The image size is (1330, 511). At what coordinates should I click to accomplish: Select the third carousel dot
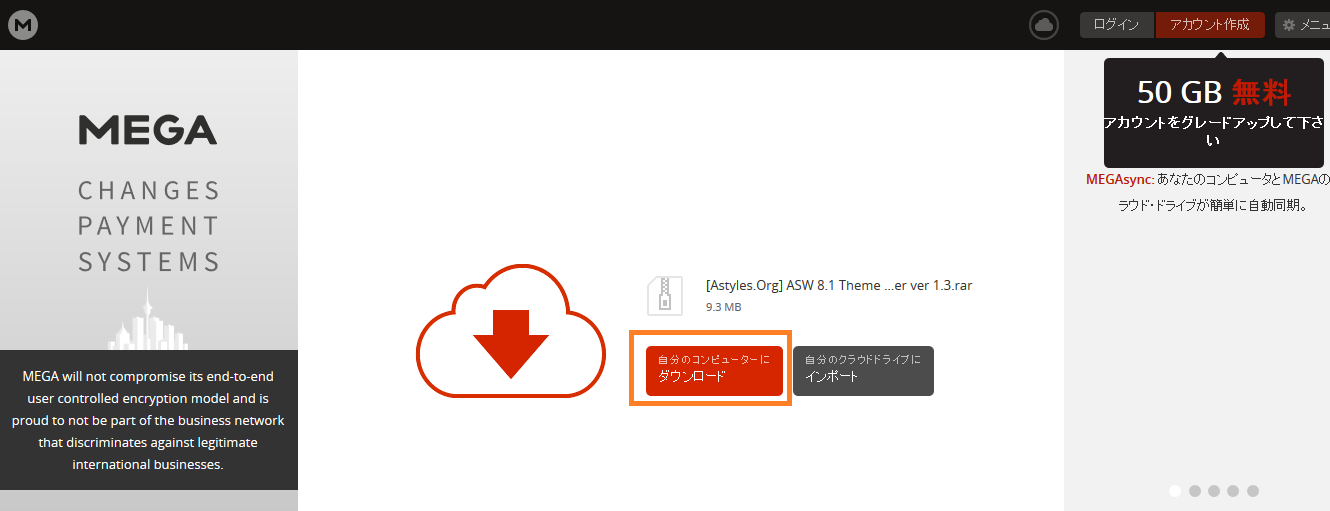[x=1214, y=491]
